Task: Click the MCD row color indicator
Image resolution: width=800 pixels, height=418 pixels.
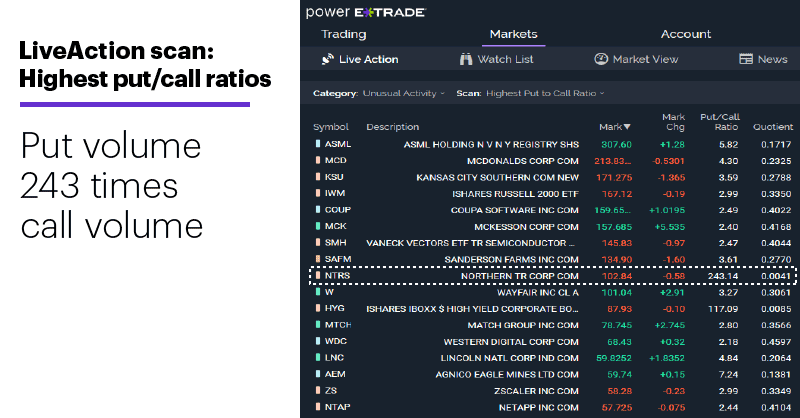Action: coord(318,160)
